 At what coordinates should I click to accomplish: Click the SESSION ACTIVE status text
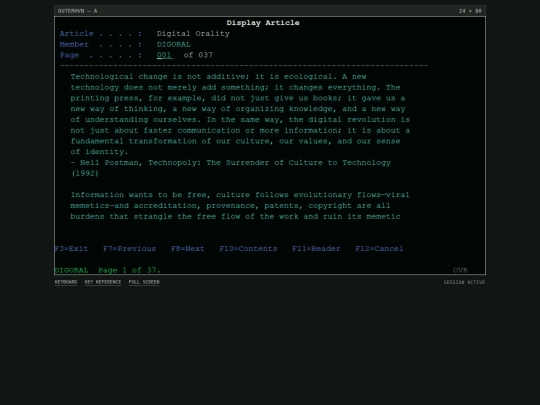[464, 282]
